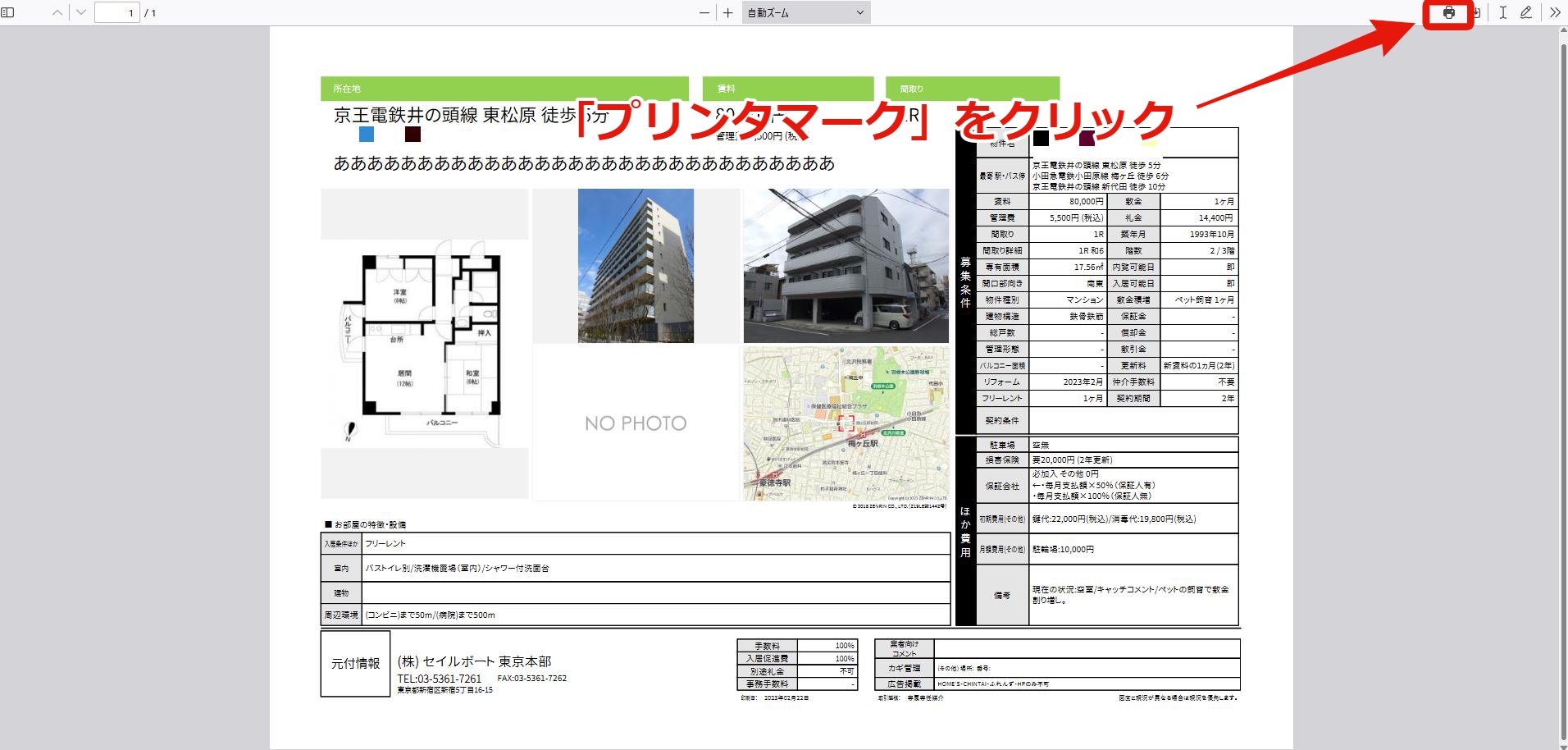Click フリーレント in the features table
The height and width of the screenshot is (750, 1568).
(385, 543)
